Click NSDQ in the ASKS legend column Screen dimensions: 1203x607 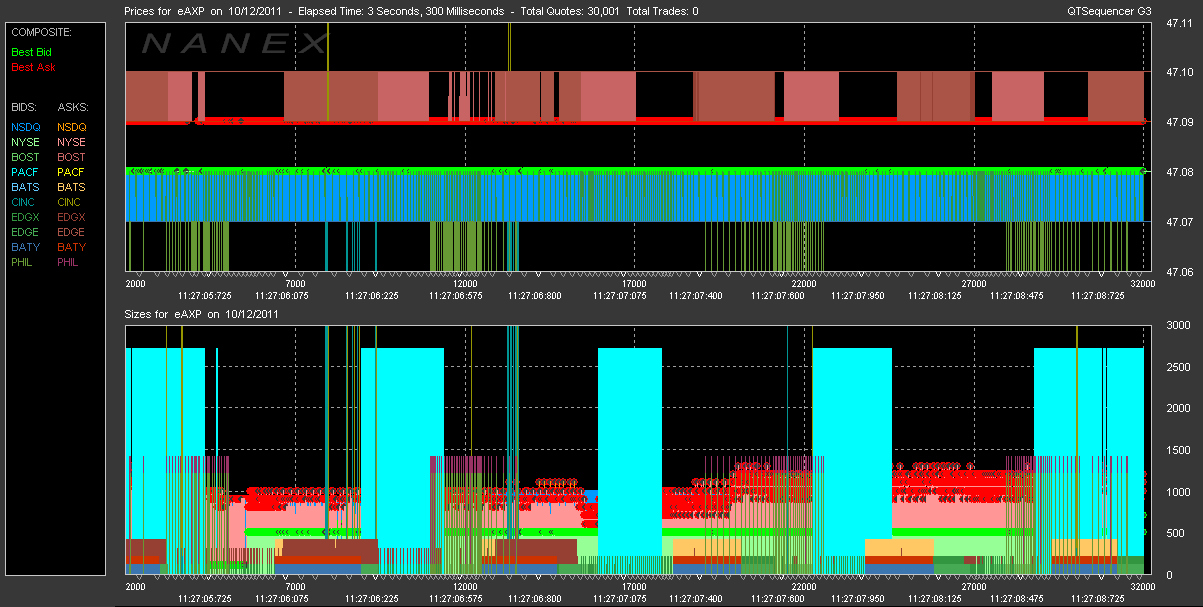(x=72, y=127)
